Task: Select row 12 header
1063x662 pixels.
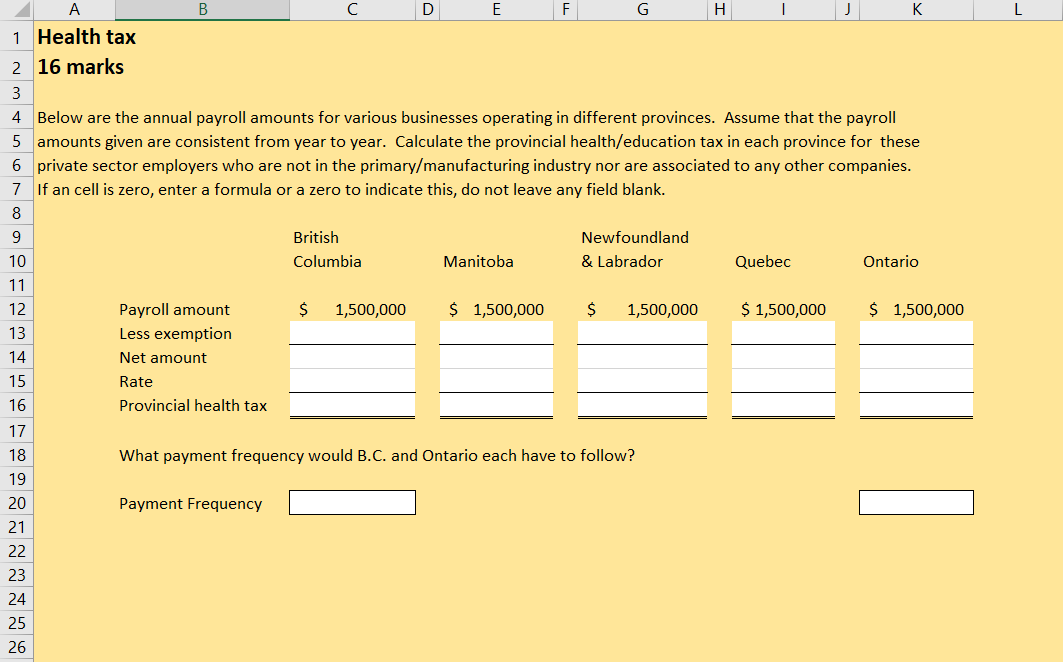Action: click(x=16, y=309)
